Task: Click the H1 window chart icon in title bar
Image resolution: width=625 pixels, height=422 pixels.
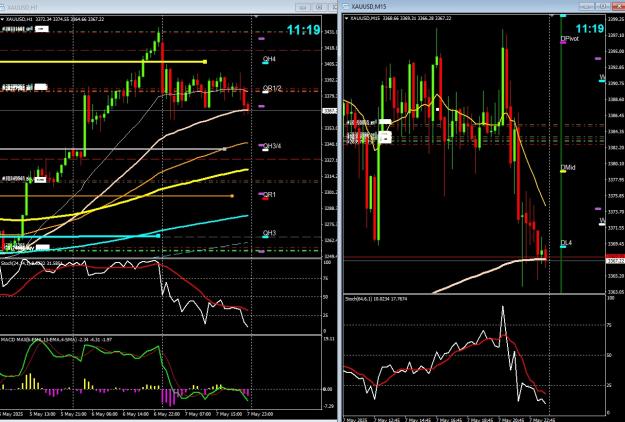Action: 3,7
